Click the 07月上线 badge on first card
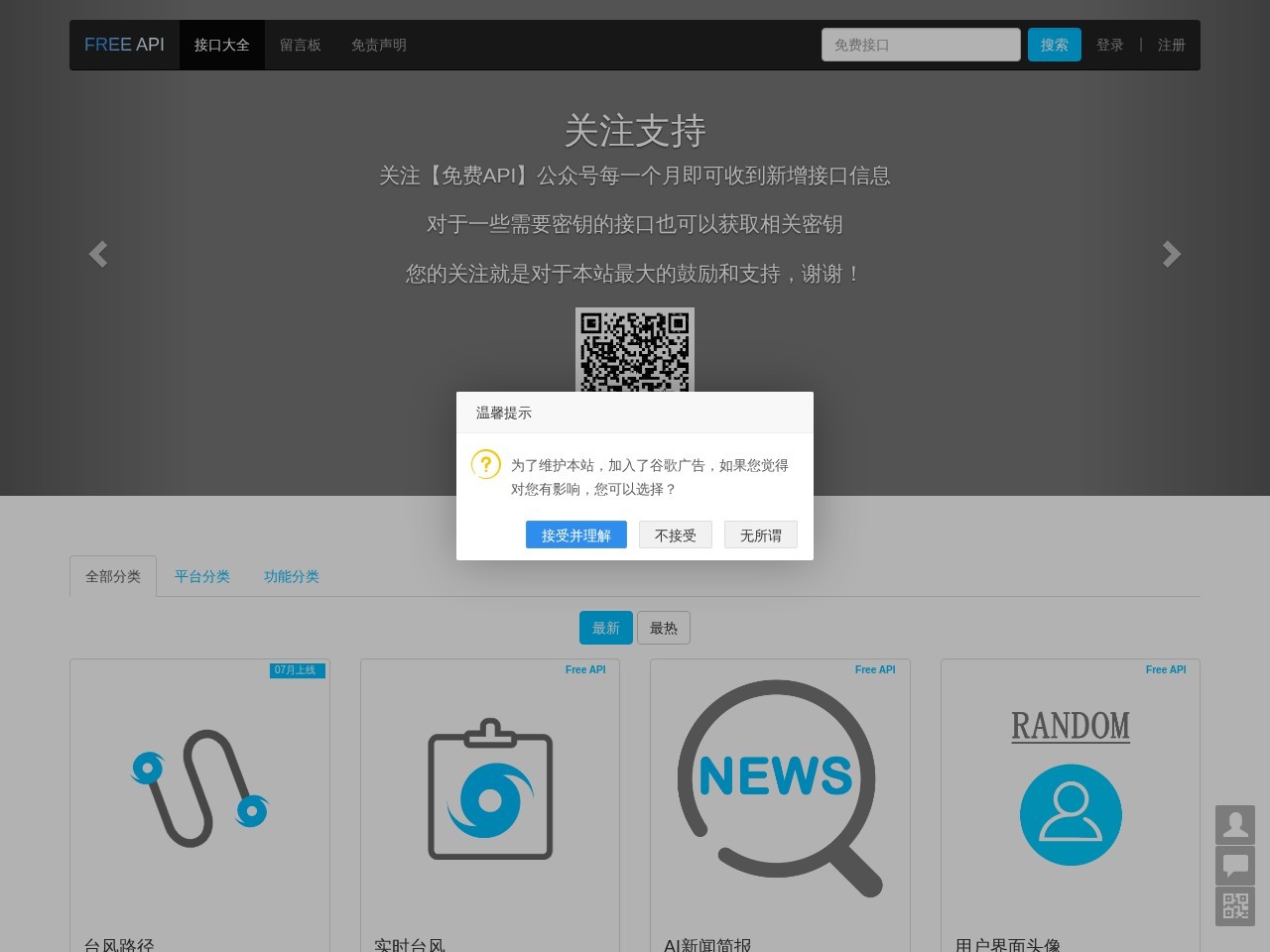Viewport: 1270px width, 952px height. pyautogui.click(x=297, y=670)
